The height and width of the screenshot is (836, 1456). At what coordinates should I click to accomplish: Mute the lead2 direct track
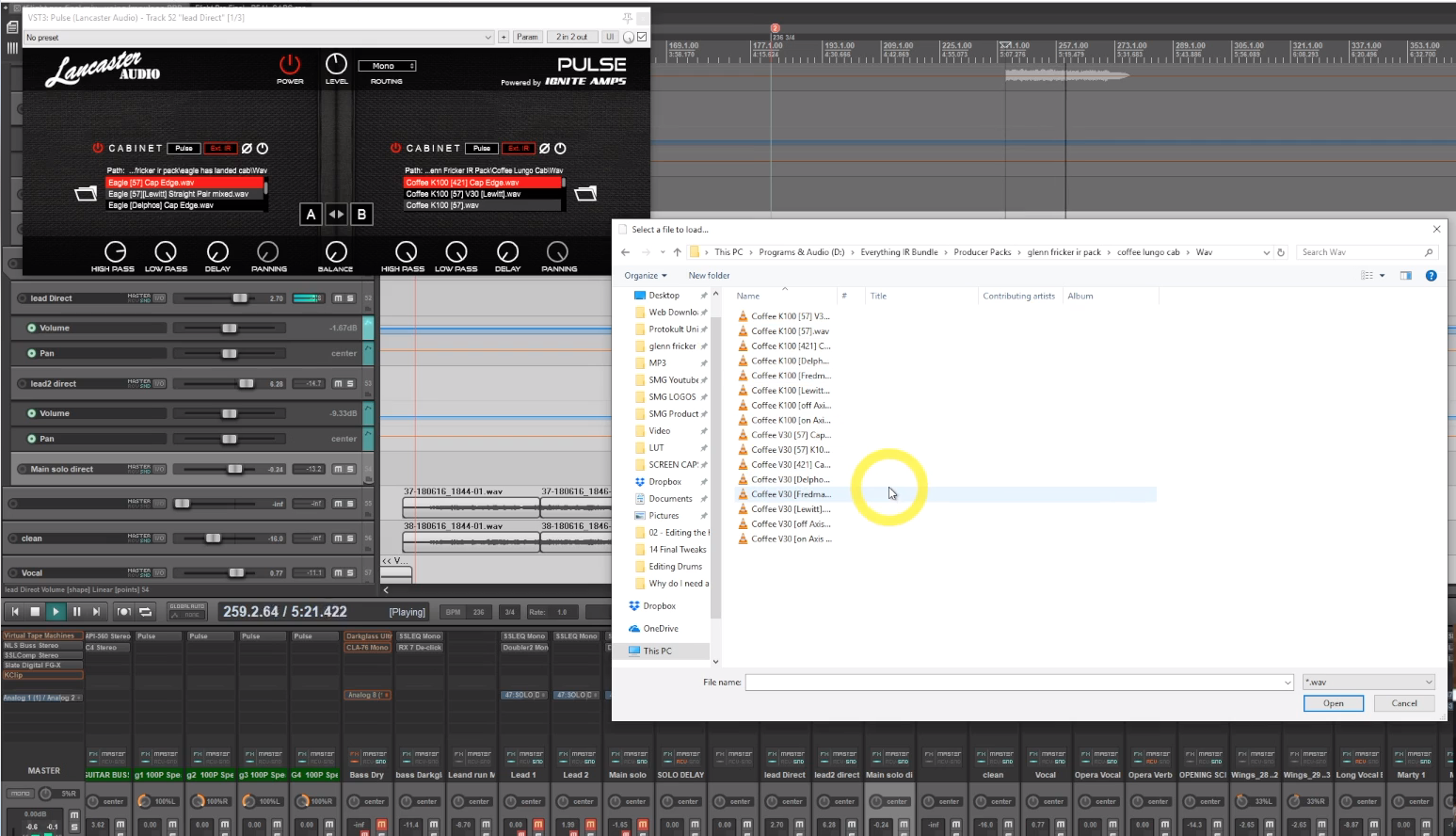tap(338, 384)
